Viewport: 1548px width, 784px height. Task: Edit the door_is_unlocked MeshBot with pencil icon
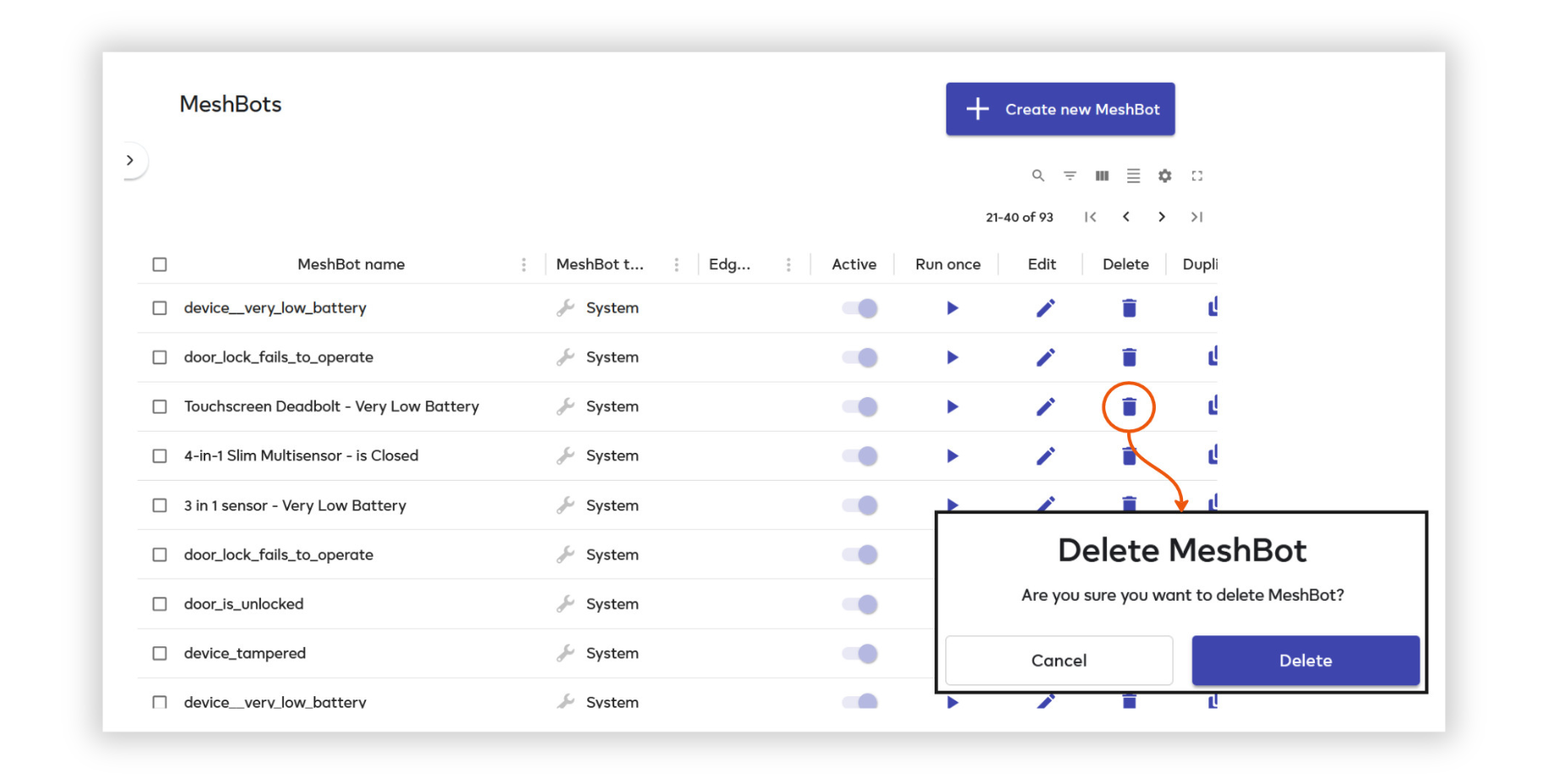click(1045, 603)
